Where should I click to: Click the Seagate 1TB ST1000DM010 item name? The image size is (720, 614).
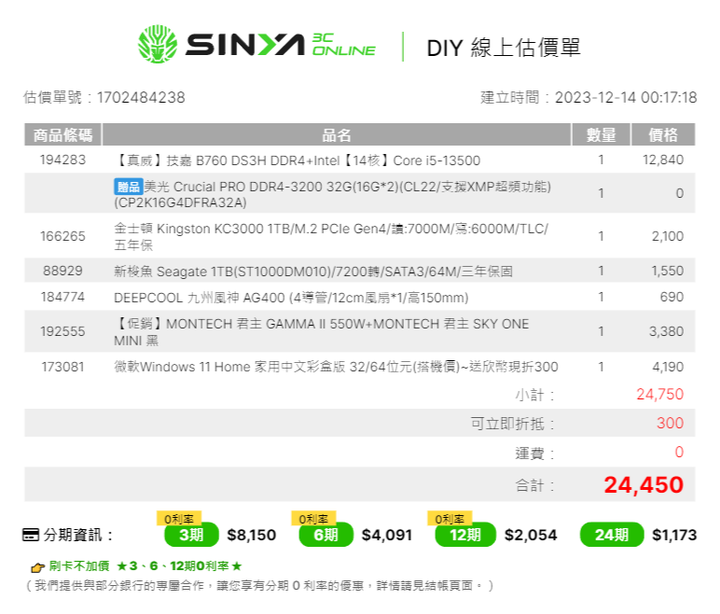pyautogui.click(x=313, y=271)
